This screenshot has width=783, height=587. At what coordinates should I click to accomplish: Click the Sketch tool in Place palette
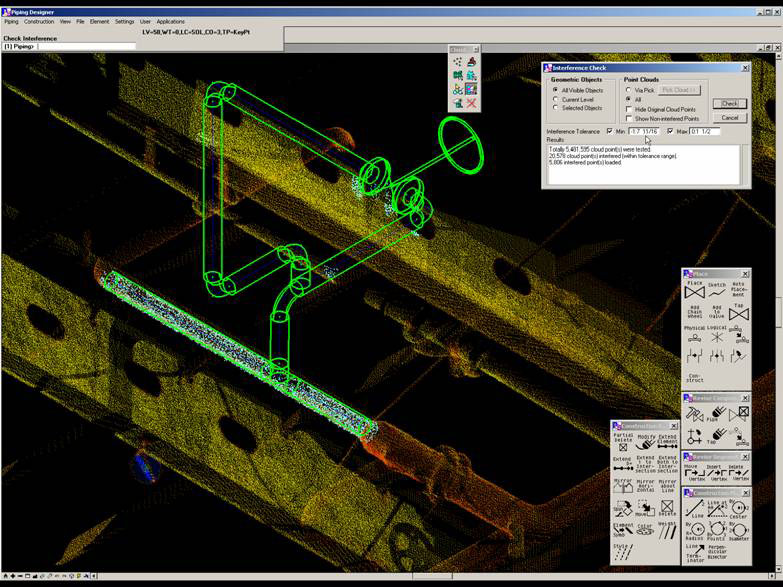[716, 291]
